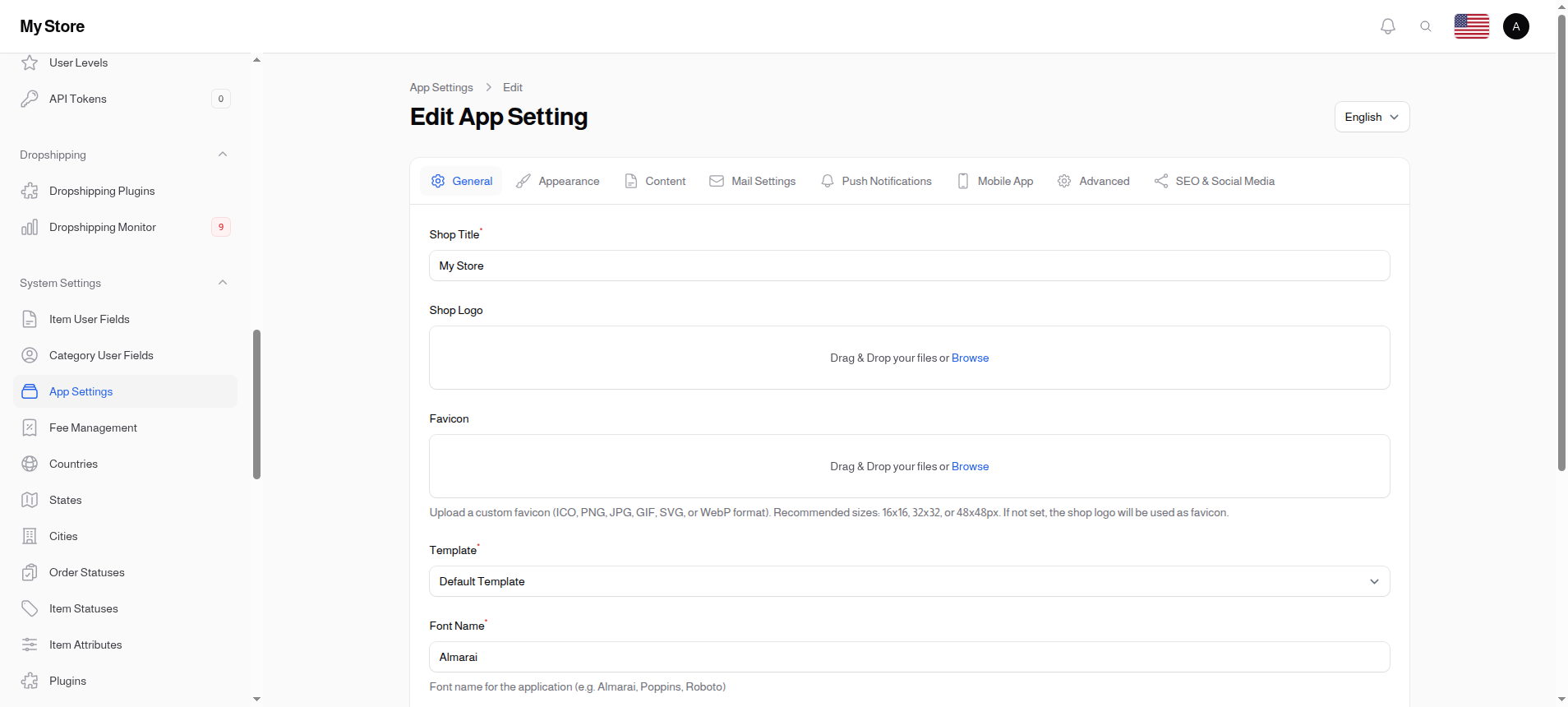Screen dimensions: 1568x707
Task: Click the sidebar vertical scrollbar
Action: click(x=256, y=404)
